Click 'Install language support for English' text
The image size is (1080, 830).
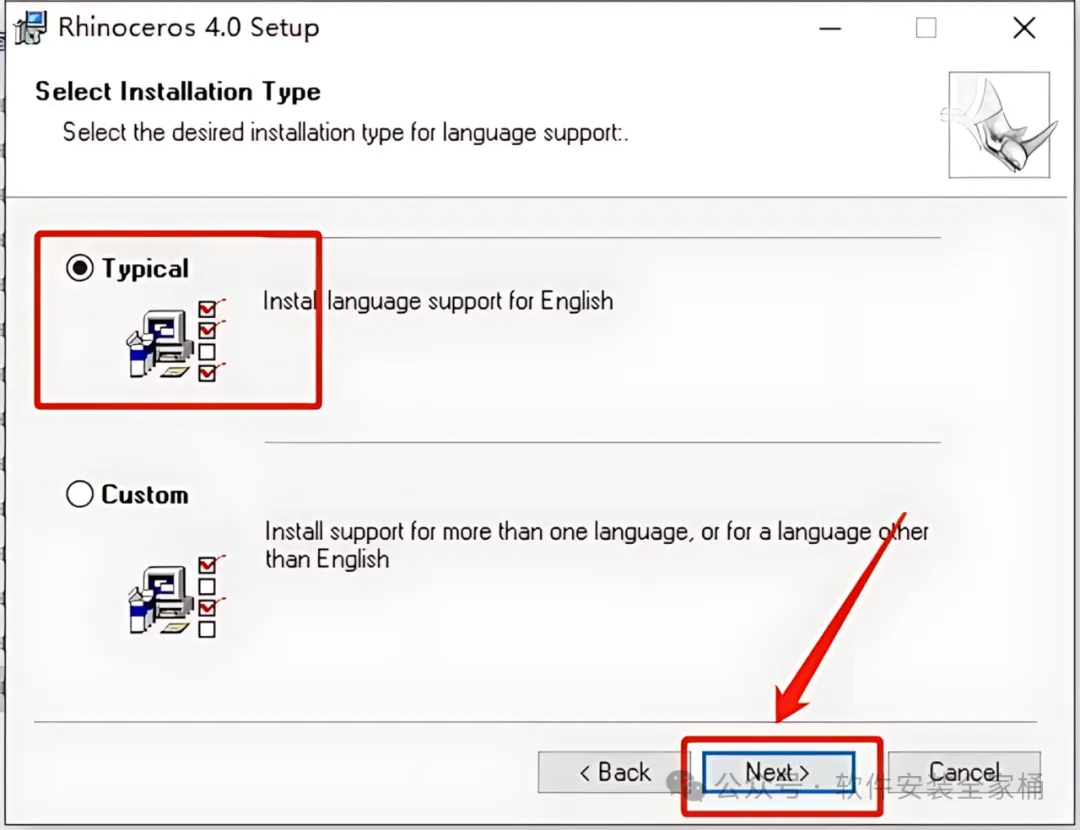coord(438,301)
